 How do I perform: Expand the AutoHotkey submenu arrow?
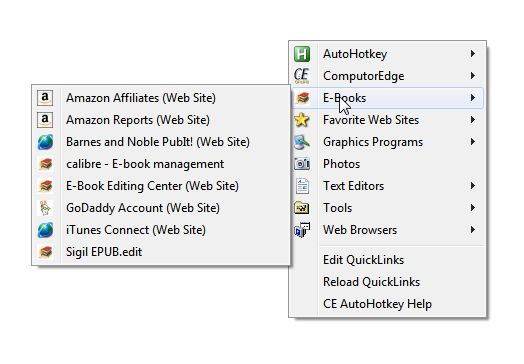[x=473, y=53]
